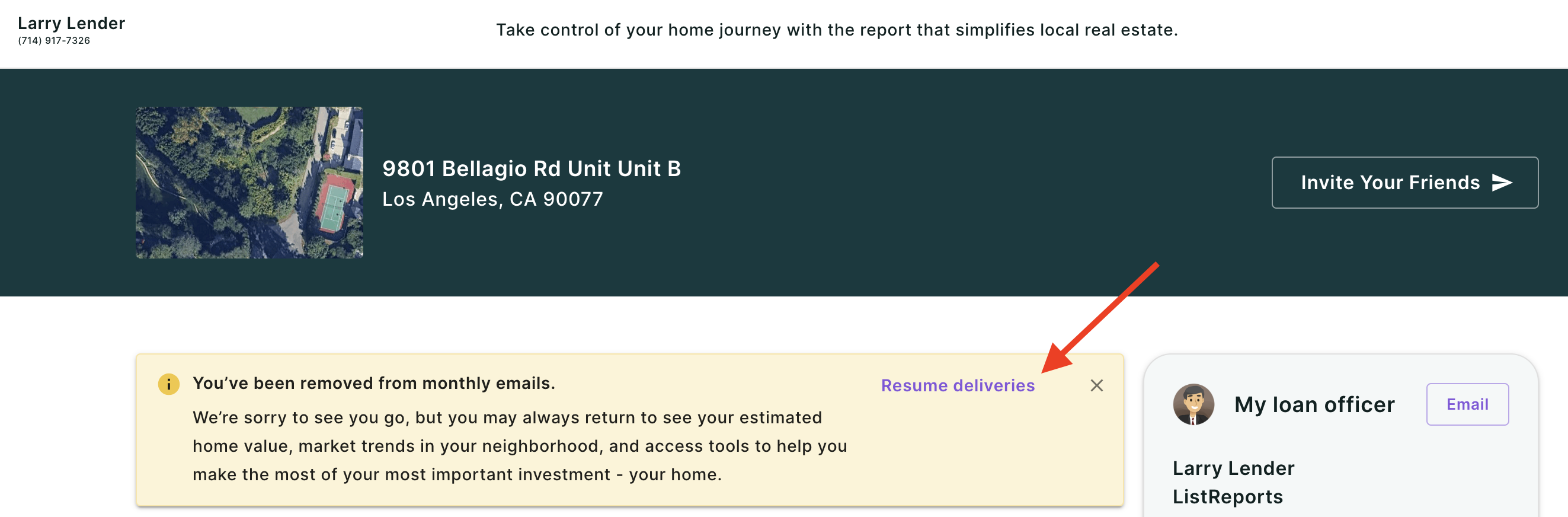Viewport: 1568px width, 517px height.
Task: Click the loan officer avatar picture
Action: 1193,404
